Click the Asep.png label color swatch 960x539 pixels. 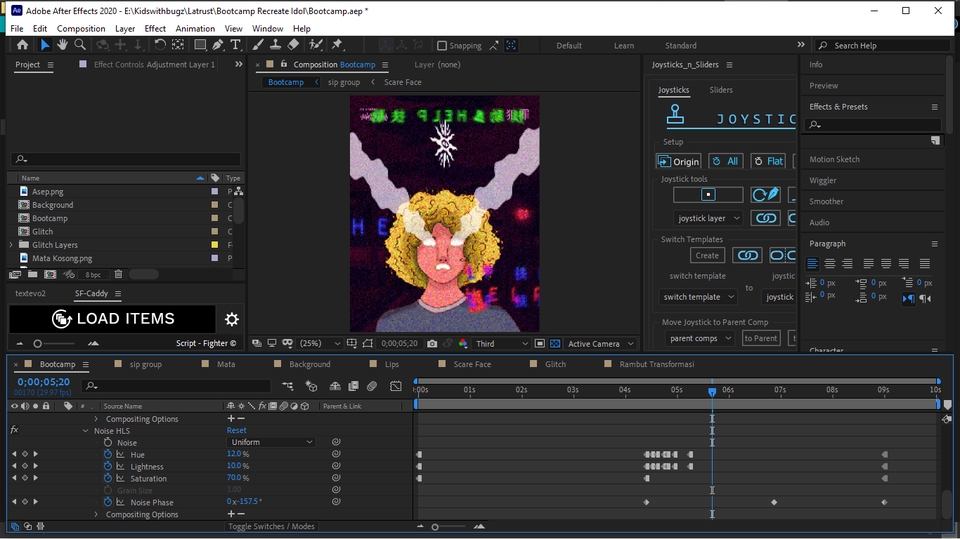click(214, 192)
